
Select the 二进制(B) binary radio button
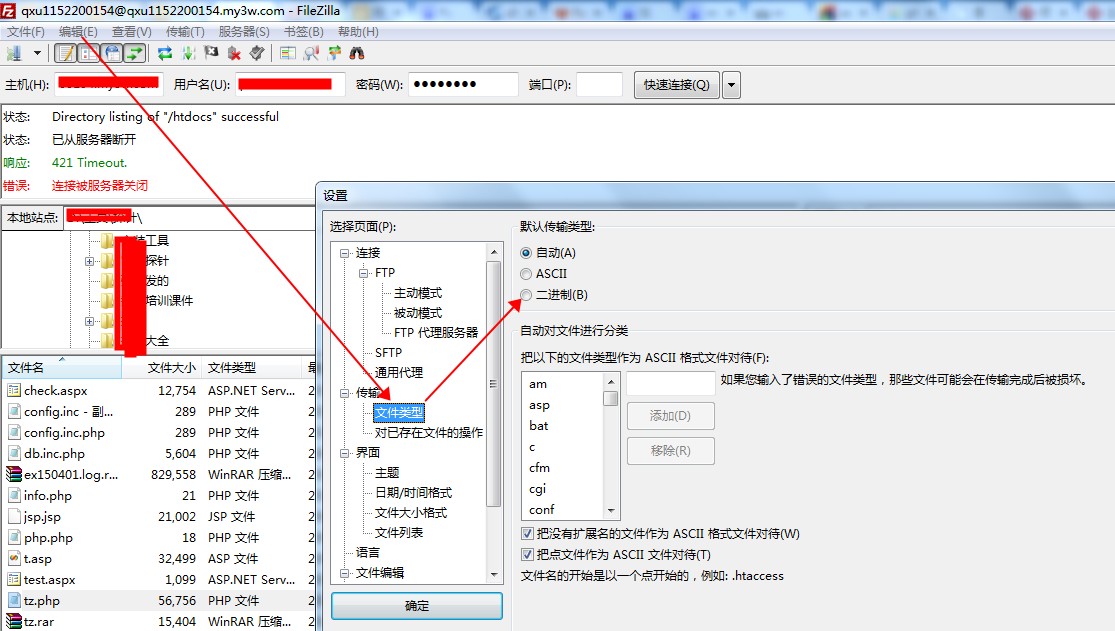527,295
